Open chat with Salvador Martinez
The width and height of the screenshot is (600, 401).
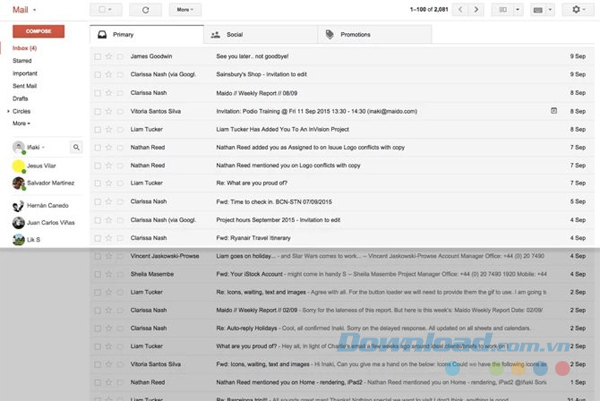(50, 183)
